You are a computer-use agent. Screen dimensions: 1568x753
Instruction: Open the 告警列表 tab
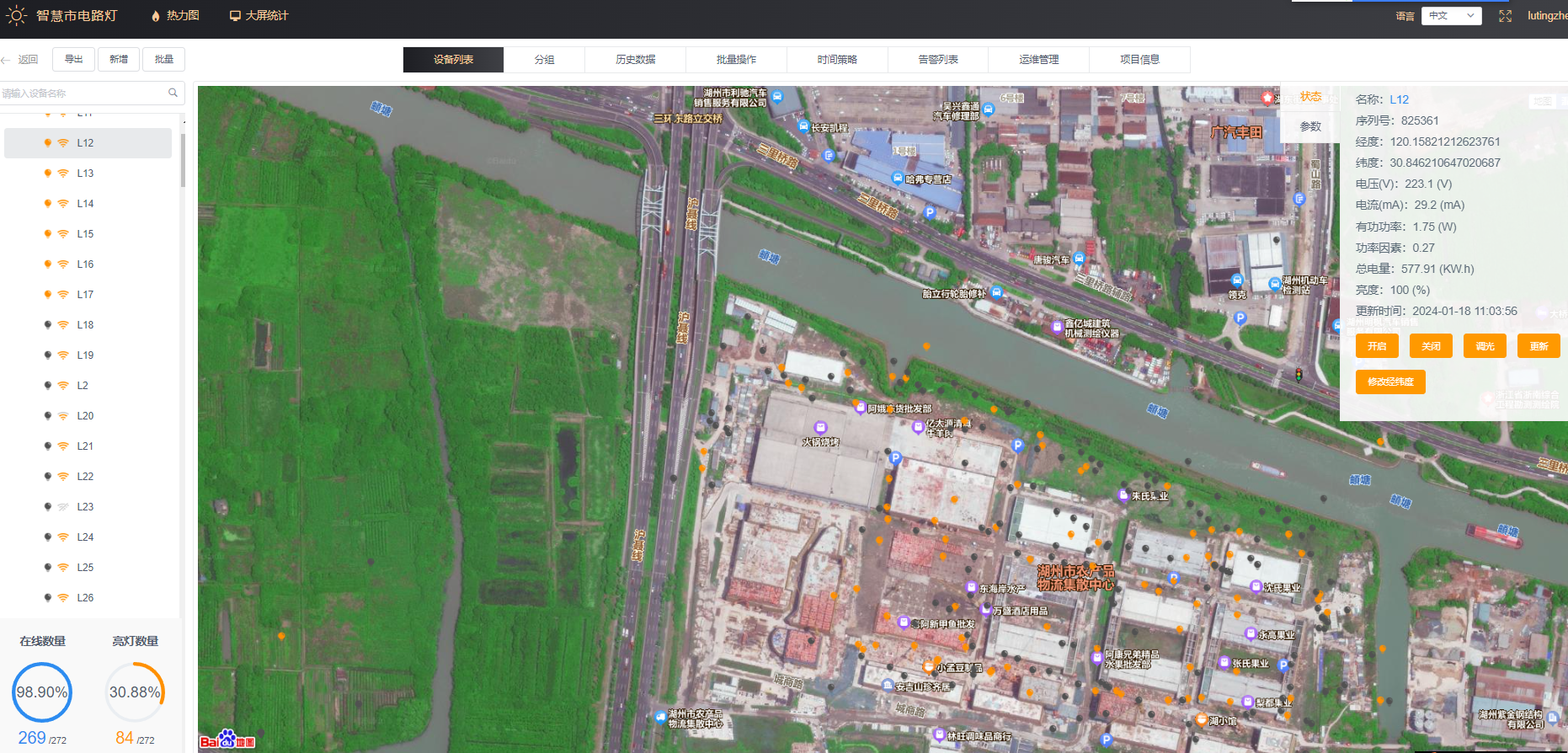coord(938,60)
